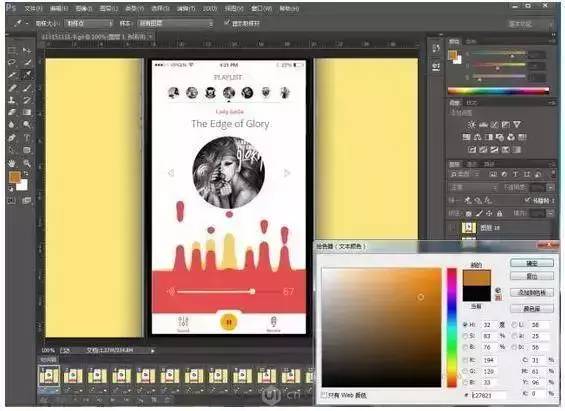Select the Zoom tool beside the Hand tool
Screen dimensions: 565x411
tap(27, 163)
